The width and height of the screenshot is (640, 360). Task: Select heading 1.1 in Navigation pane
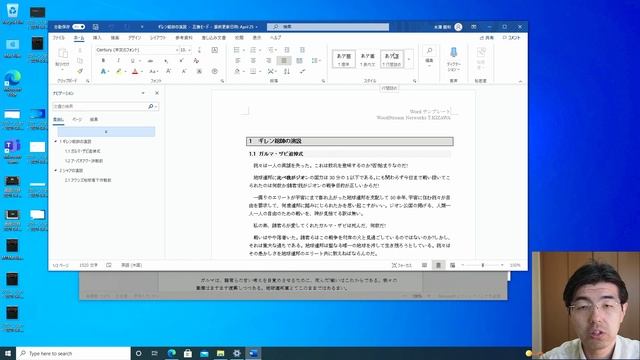click(82, 151)
